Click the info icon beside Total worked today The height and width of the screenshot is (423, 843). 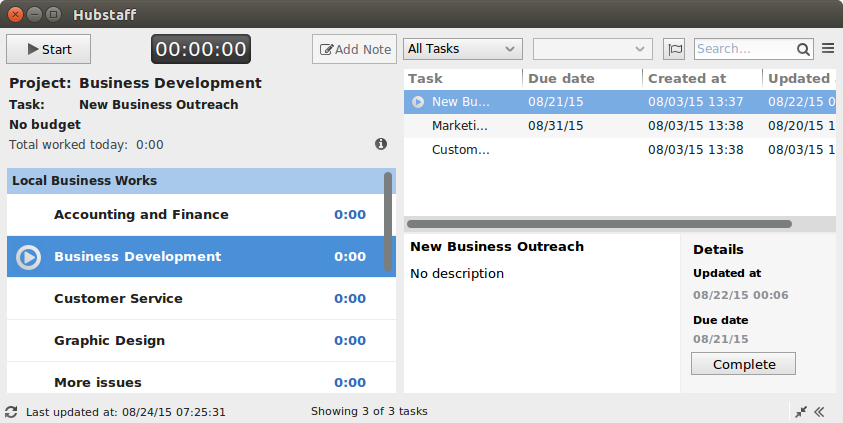point(381,144)
